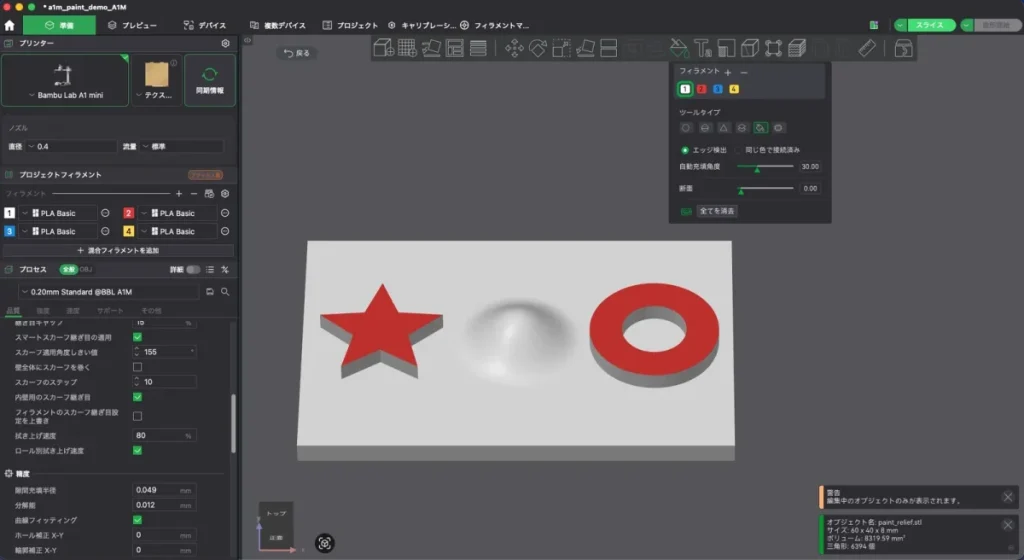The image size is (1024, 560).
Task: Select the Cut tool icon
Action: coord(609,48)
